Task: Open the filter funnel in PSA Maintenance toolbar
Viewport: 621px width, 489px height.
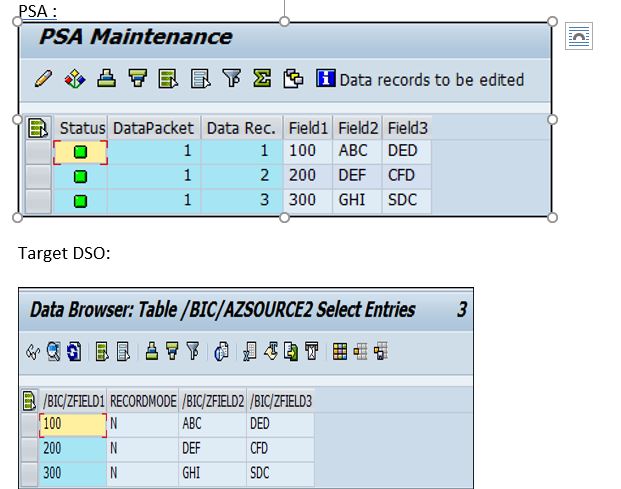Action: 231,78
